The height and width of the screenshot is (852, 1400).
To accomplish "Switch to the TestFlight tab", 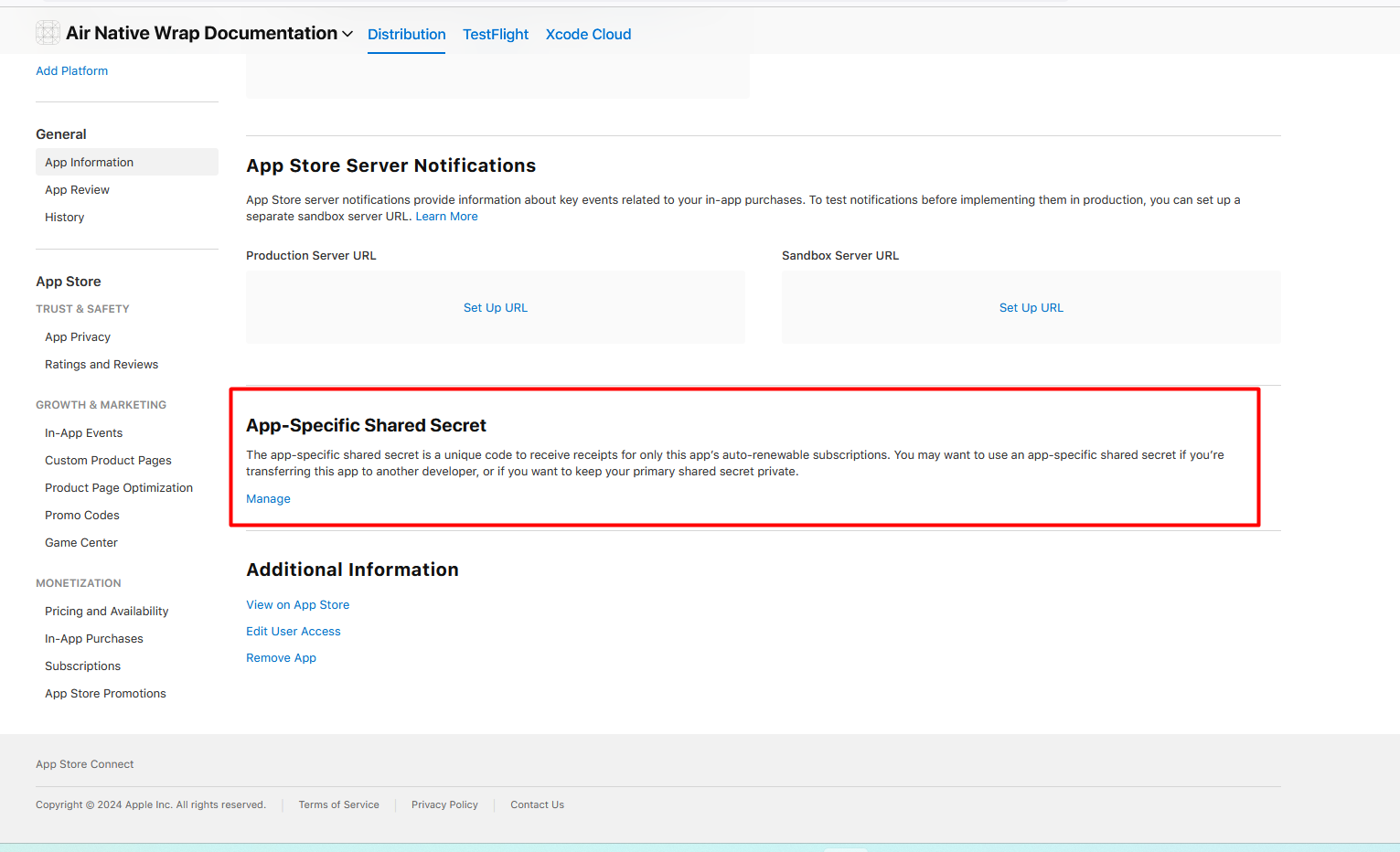I will (495, 34).
